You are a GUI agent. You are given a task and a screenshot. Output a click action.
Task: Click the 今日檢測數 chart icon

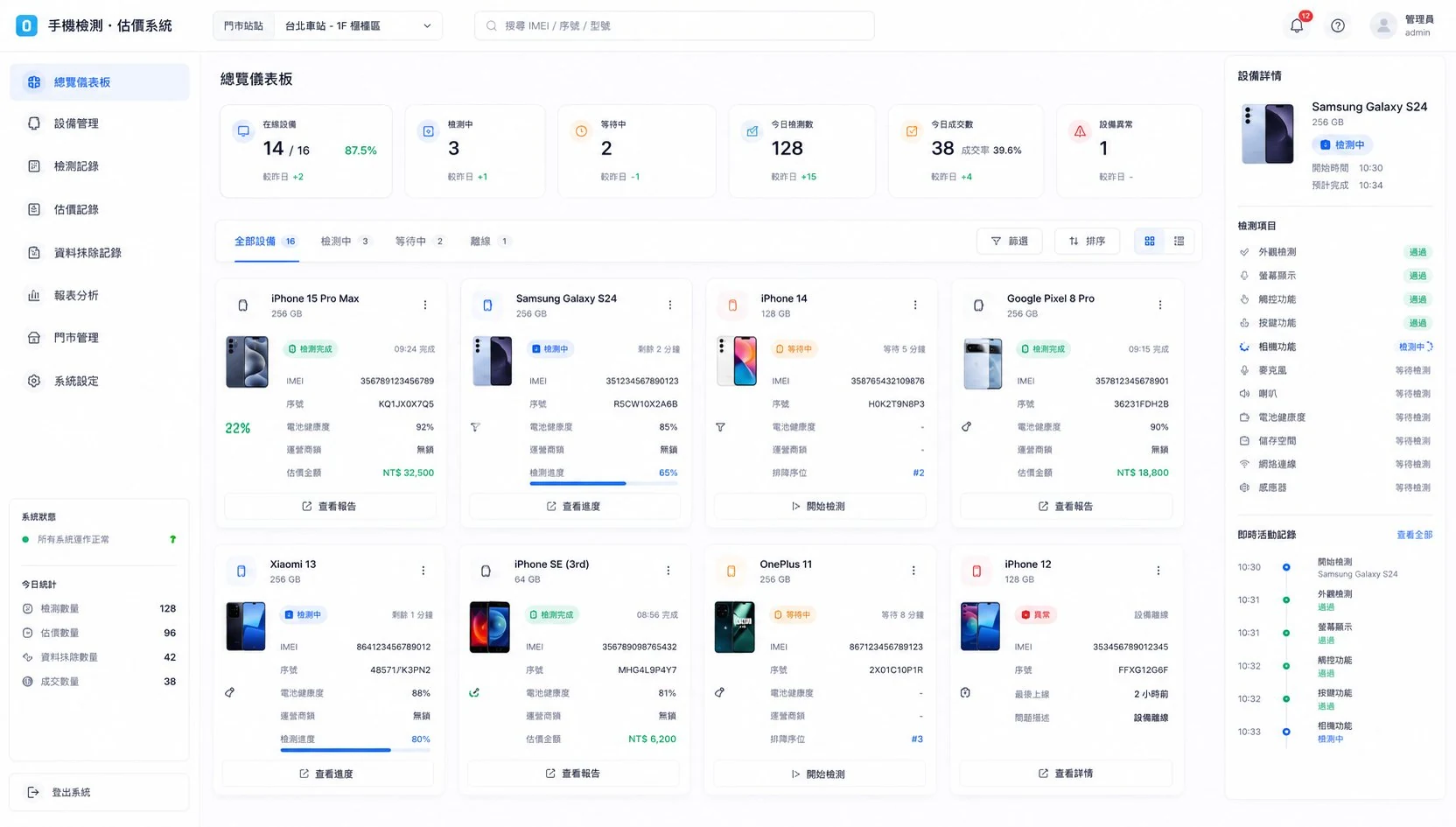click(x=752, y=131)
